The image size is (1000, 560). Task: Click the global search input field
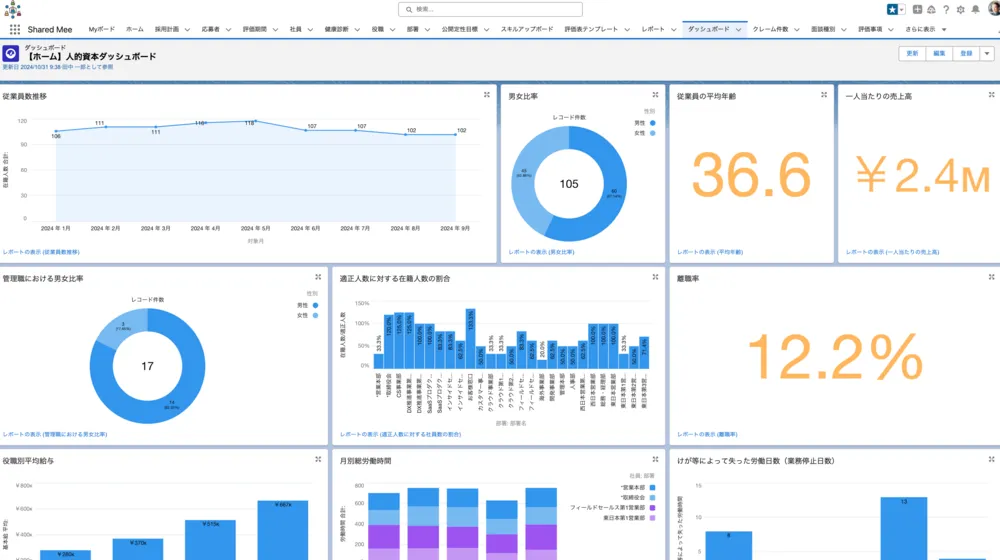(504, 9)
